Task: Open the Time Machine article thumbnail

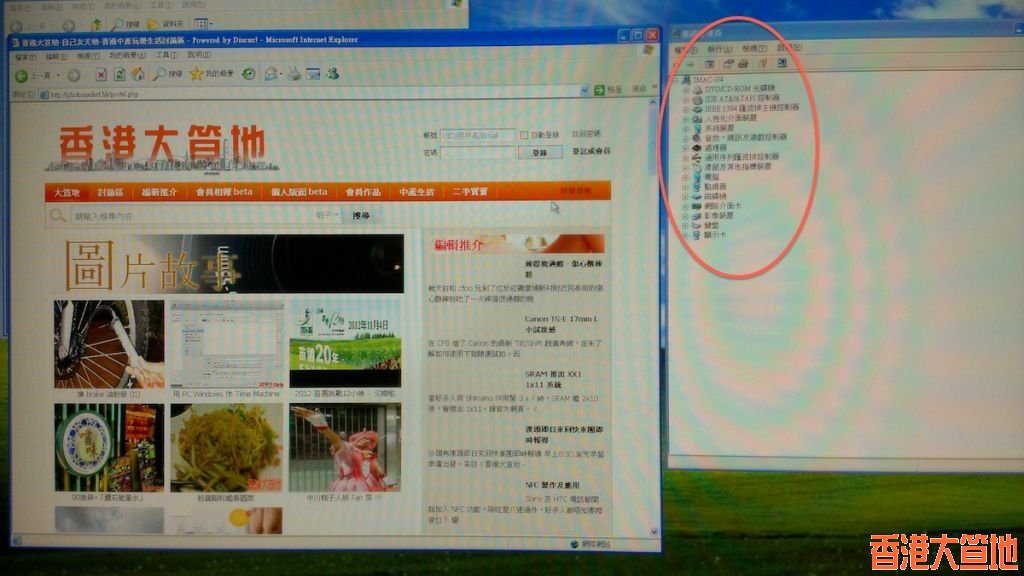Action: [226, 343]
